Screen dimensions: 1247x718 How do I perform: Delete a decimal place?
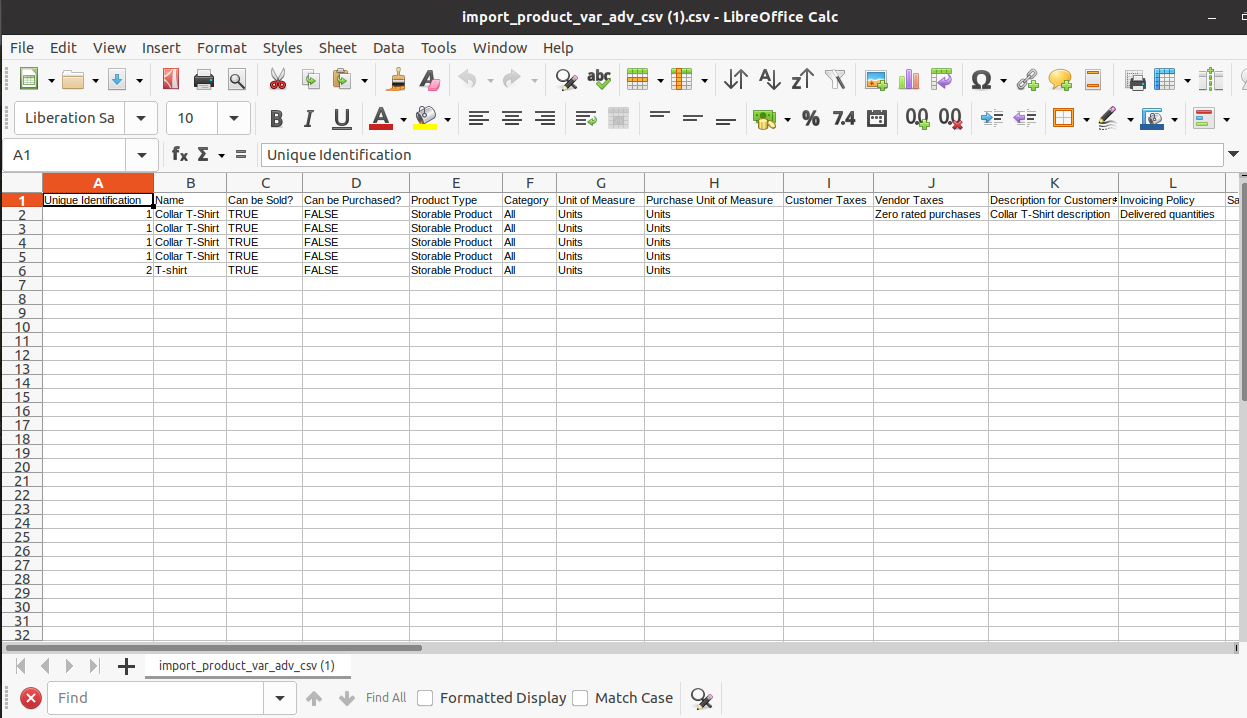(950, 118)
